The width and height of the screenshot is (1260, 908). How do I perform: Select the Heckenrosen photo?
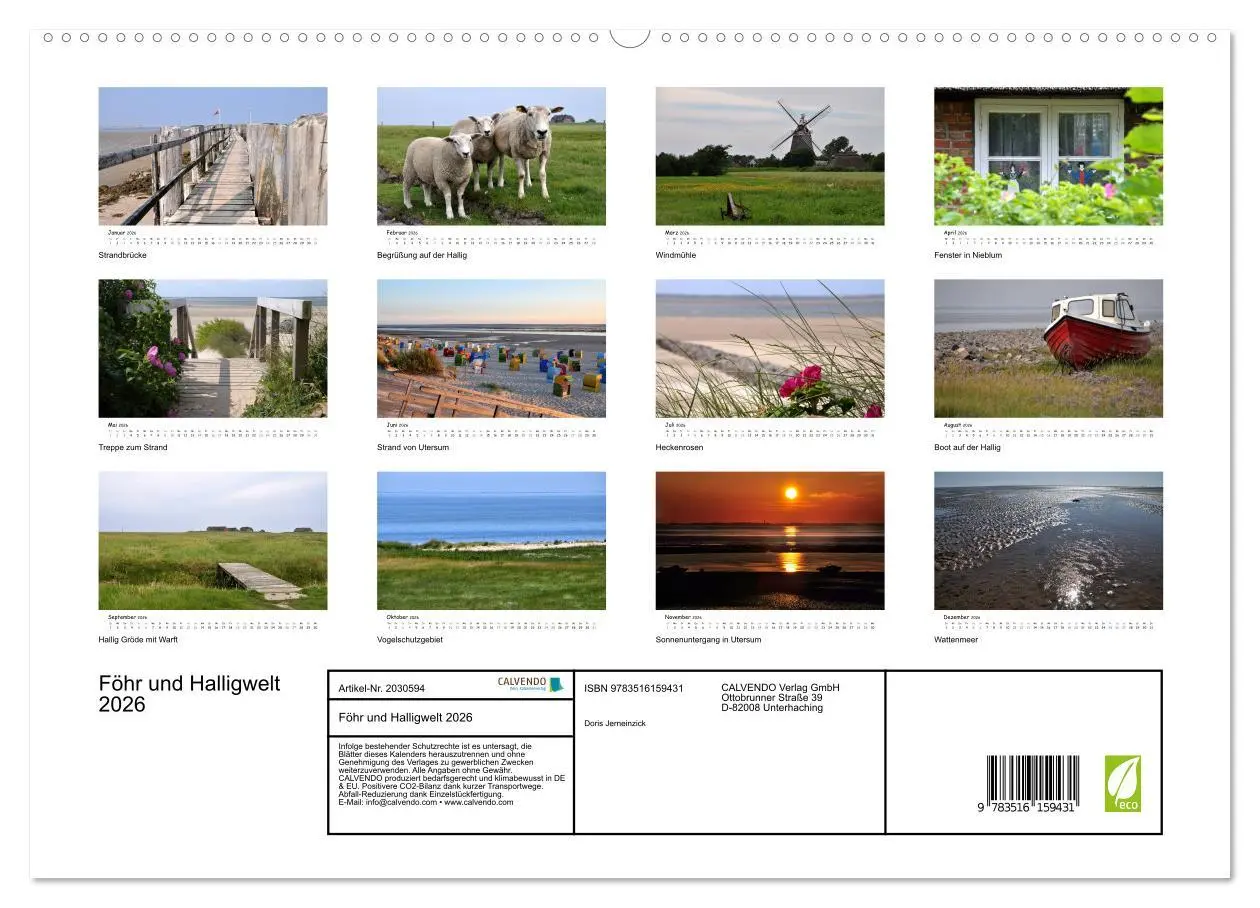click(x=770, y=348)
